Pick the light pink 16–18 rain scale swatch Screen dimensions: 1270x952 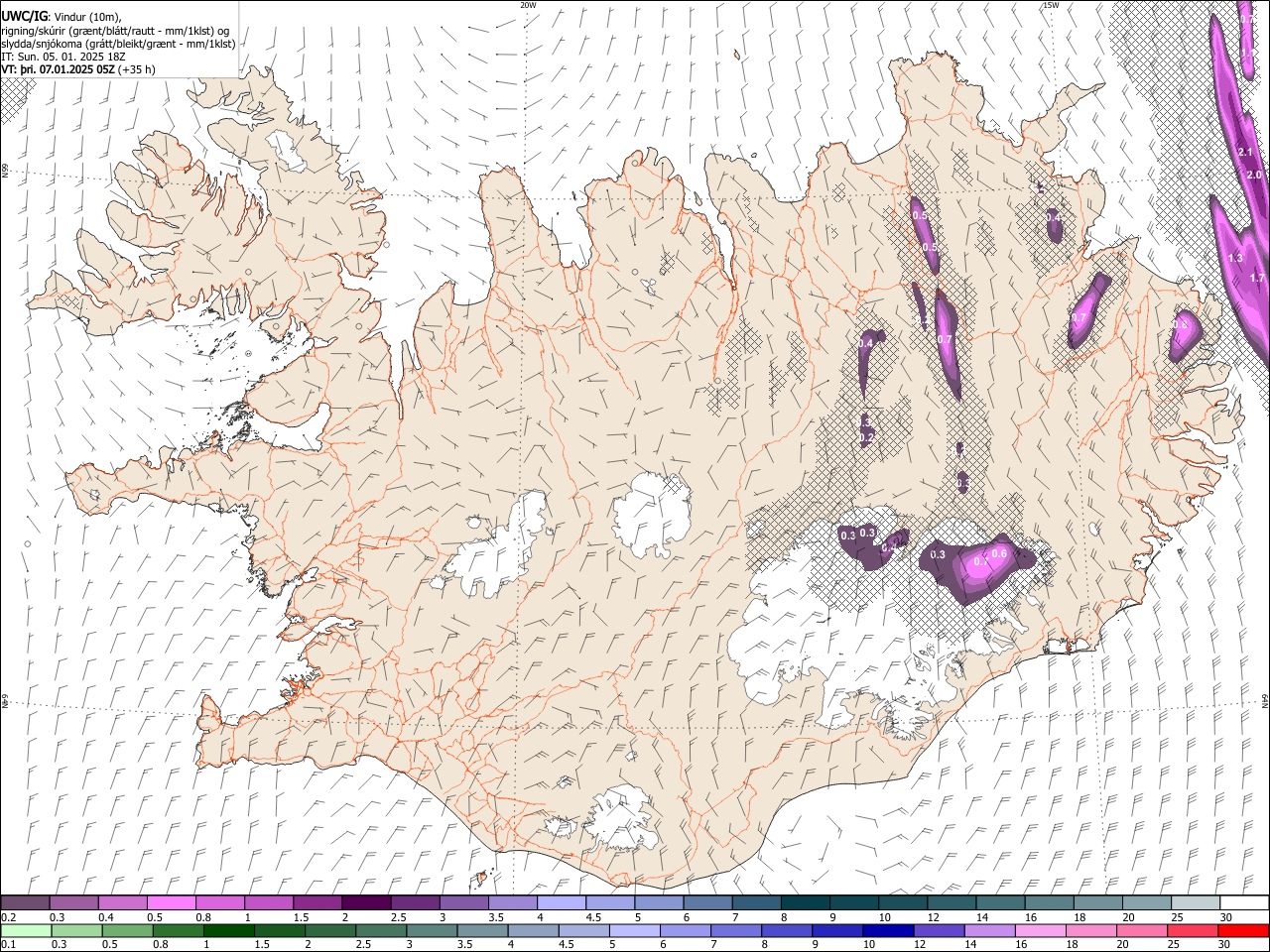pyautogui.click(x=1039, y=930)
